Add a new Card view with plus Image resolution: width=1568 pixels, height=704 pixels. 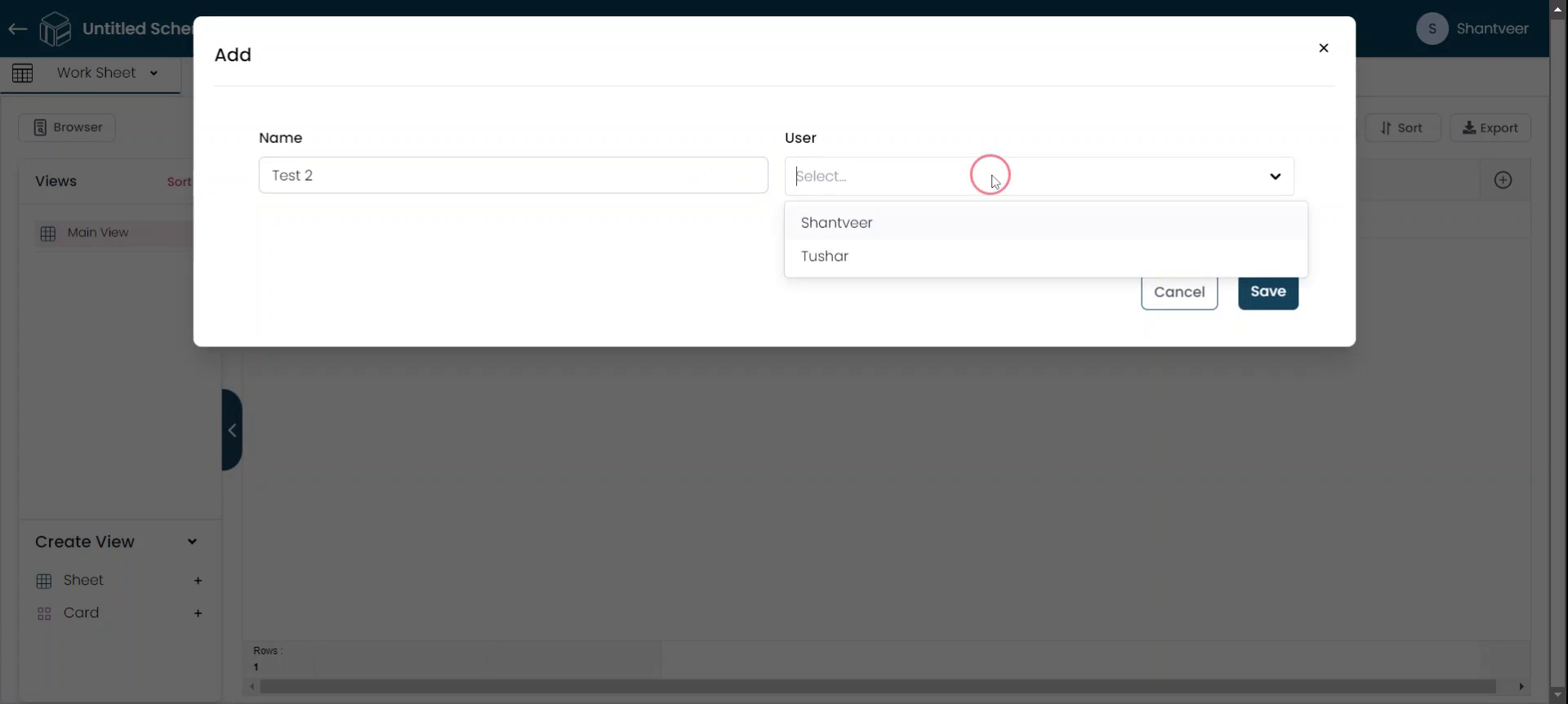[x=198, y=613]
